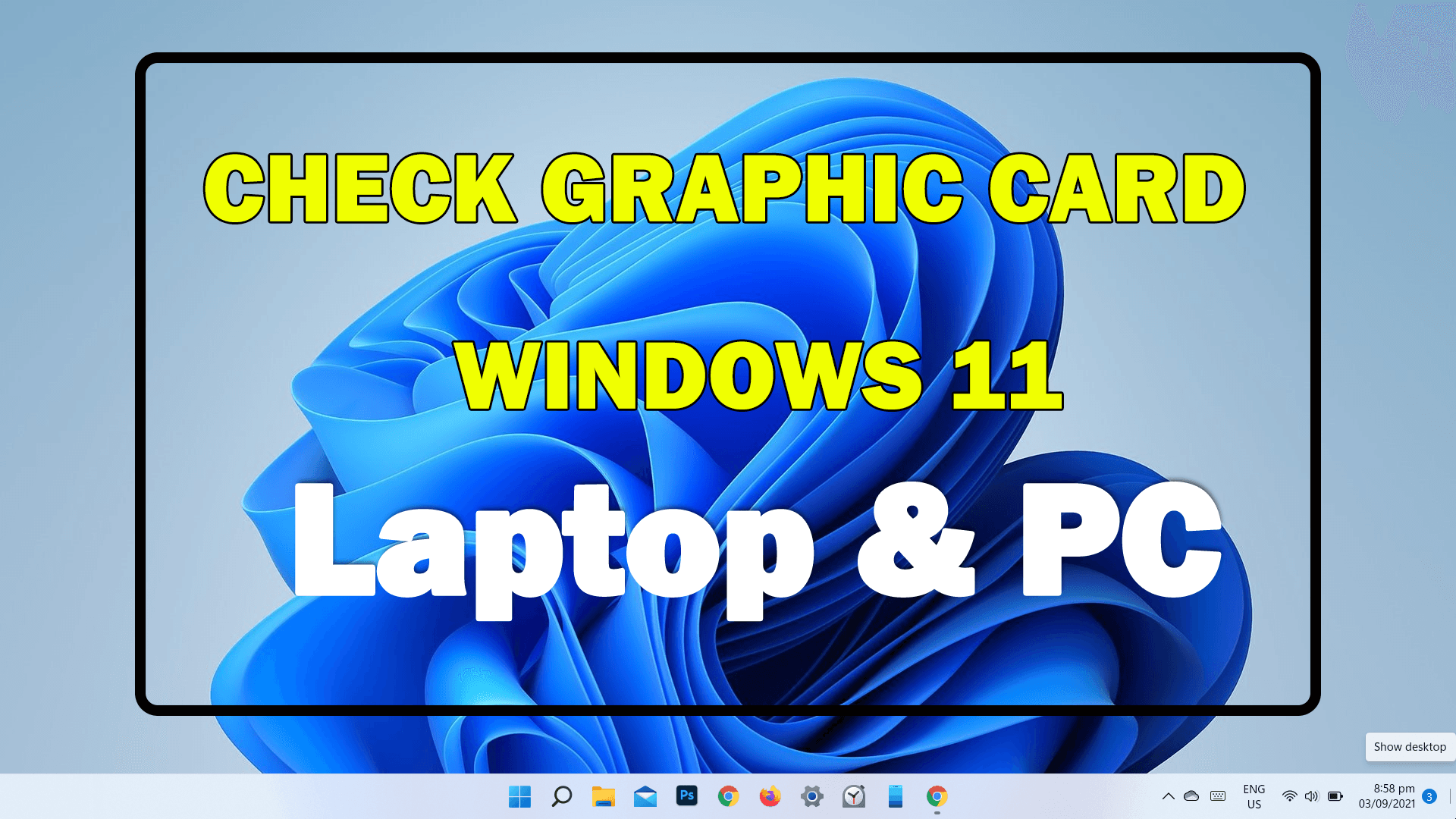Expand the hidden system tray icons
The image size is (1456, 819).
tap(1169, 796)
